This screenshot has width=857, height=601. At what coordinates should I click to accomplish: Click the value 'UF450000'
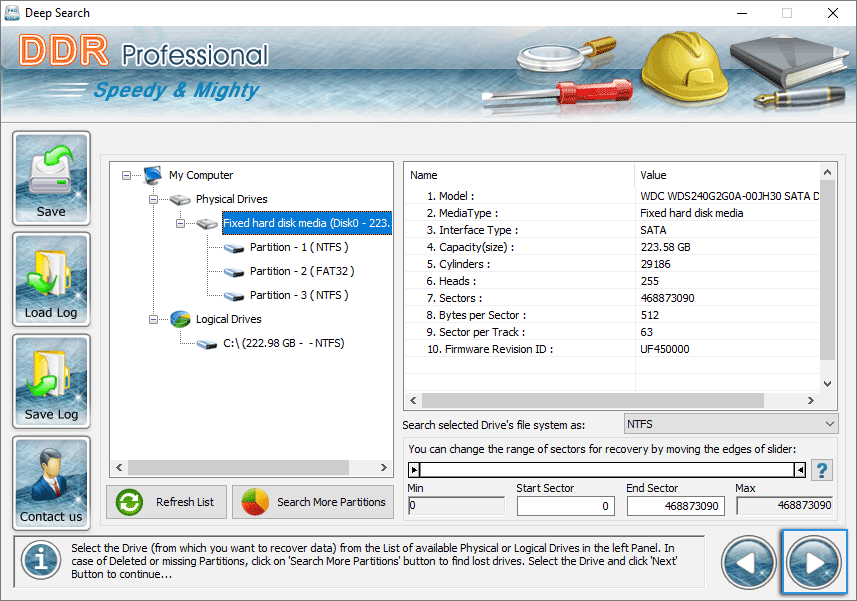pyautogui.click(x=665, y=349)
